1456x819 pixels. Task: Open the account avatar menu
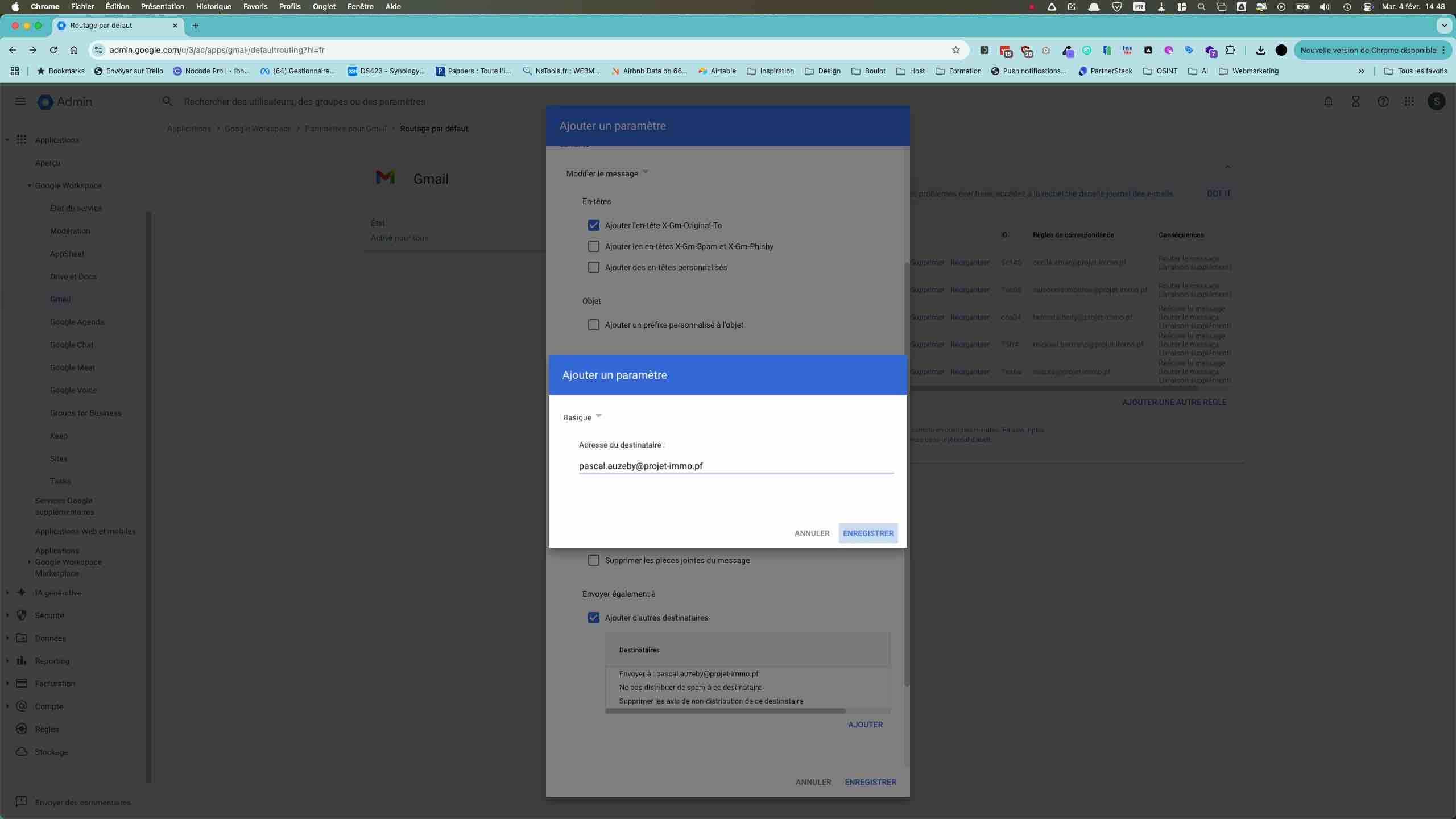pos(1437,101)
